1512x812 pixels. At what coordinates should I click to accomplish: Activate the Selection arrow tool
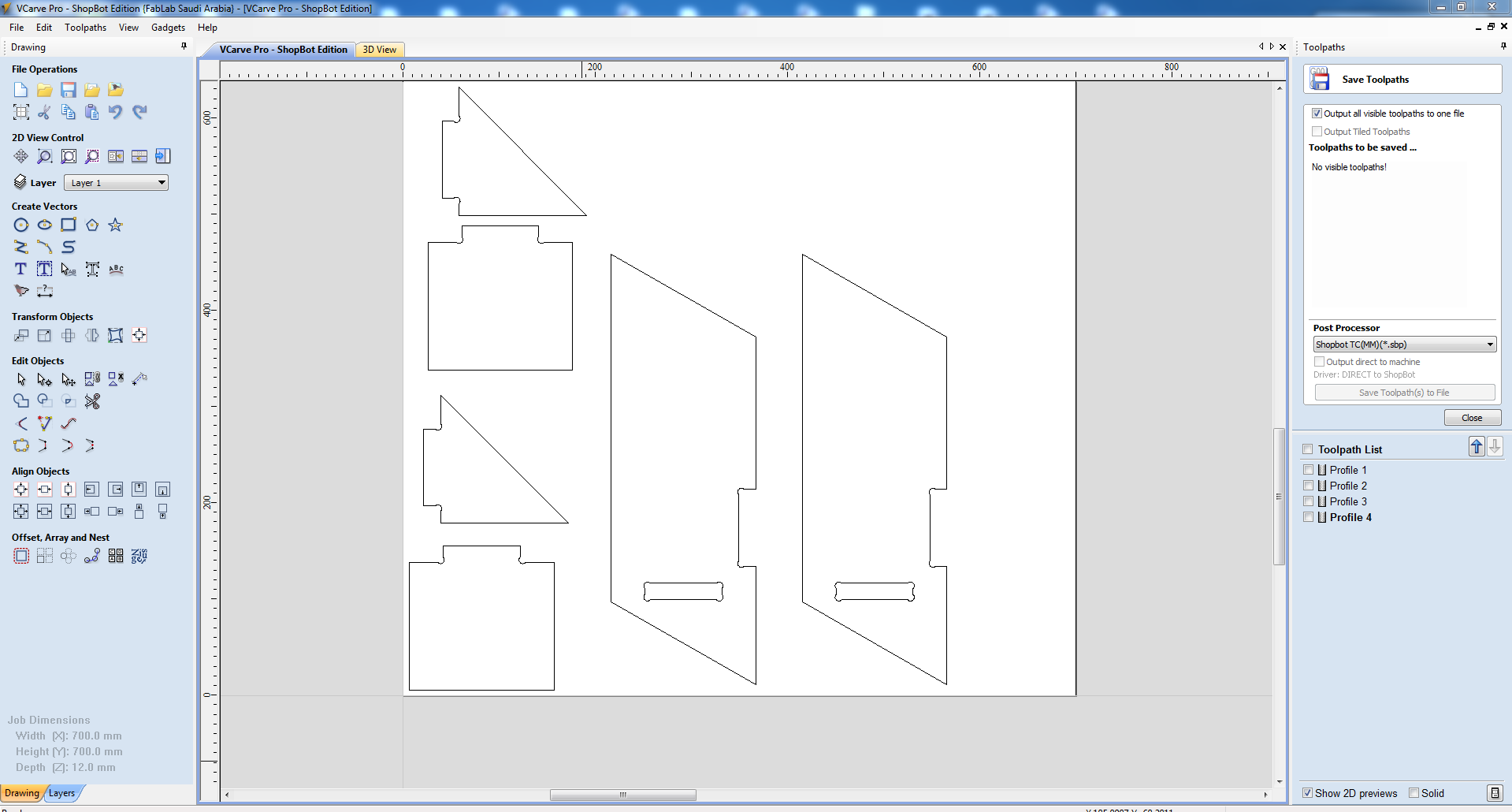pyautogui.click(x=21, y=380)
